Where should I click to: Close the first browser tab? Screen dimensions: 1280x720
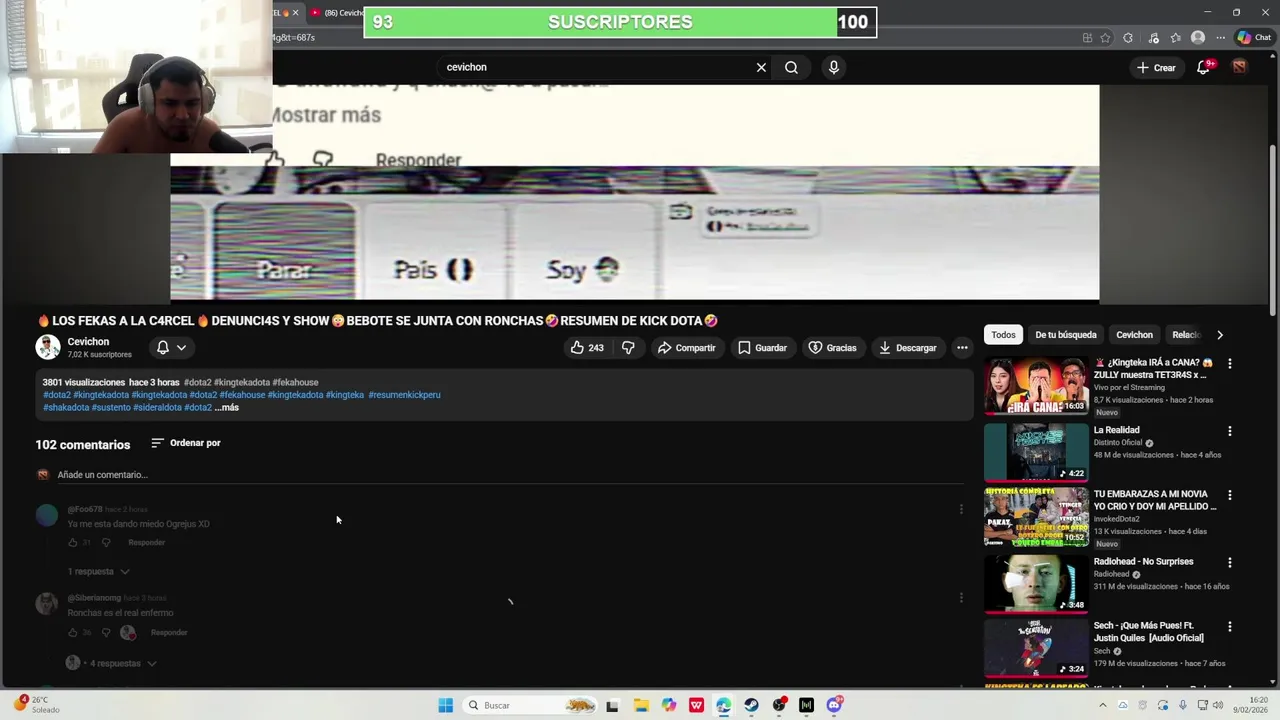point(295,13)
